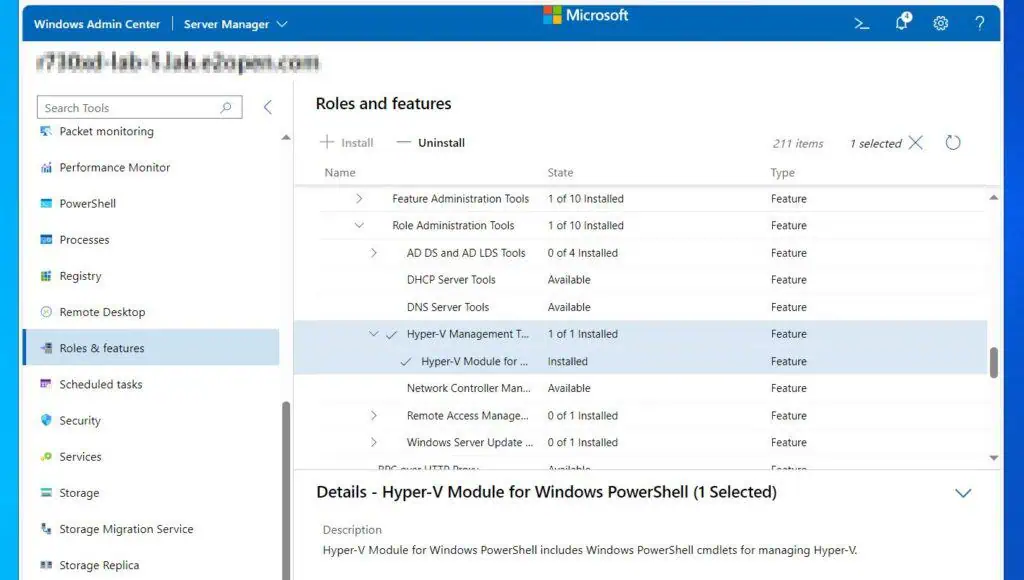
Task: Click the Roles & features sidebar icon
Action: click(46, 348)
